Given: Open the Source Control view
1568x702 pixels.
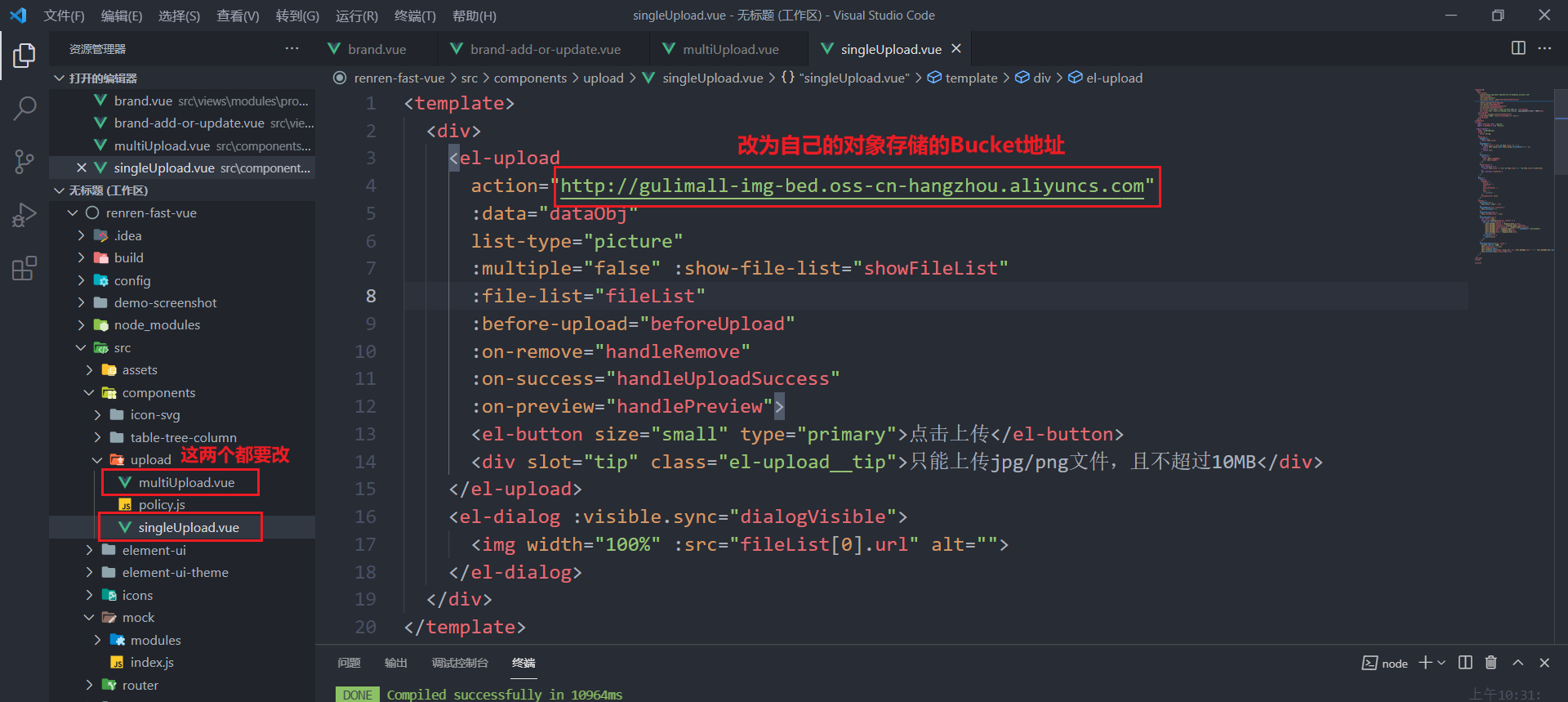Looking at the screenshot, I should click(x=24, y=161).
